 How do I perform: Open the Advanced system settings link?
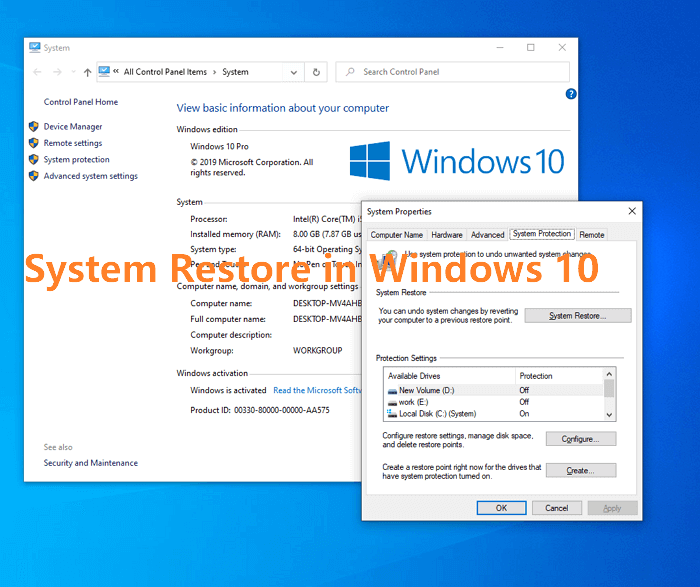pyautogui.click(x=91, y=176)
